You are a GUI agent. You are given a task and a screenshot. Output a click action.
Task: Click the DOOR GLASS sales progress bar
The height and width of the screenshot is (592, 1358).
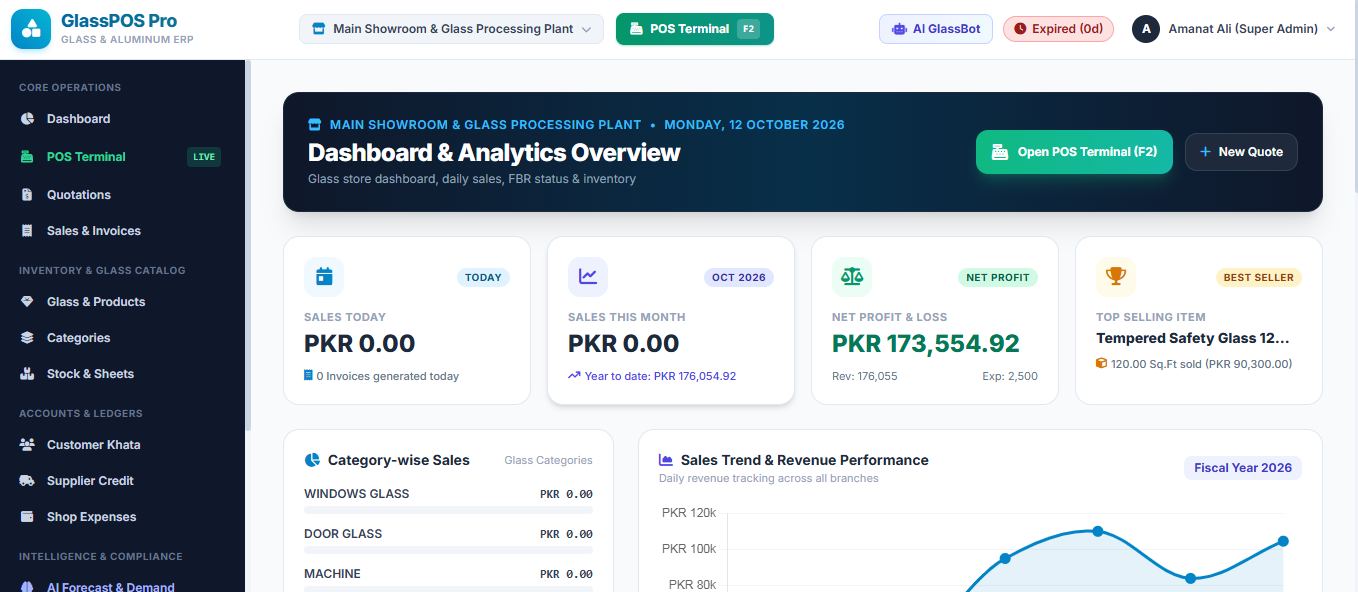(x=448, y=550)
